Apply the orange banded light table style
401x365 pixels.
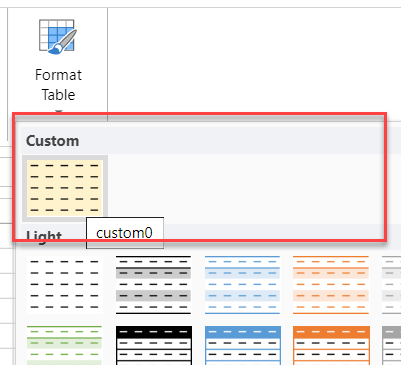pyautogui.click(x=331, y=285)
